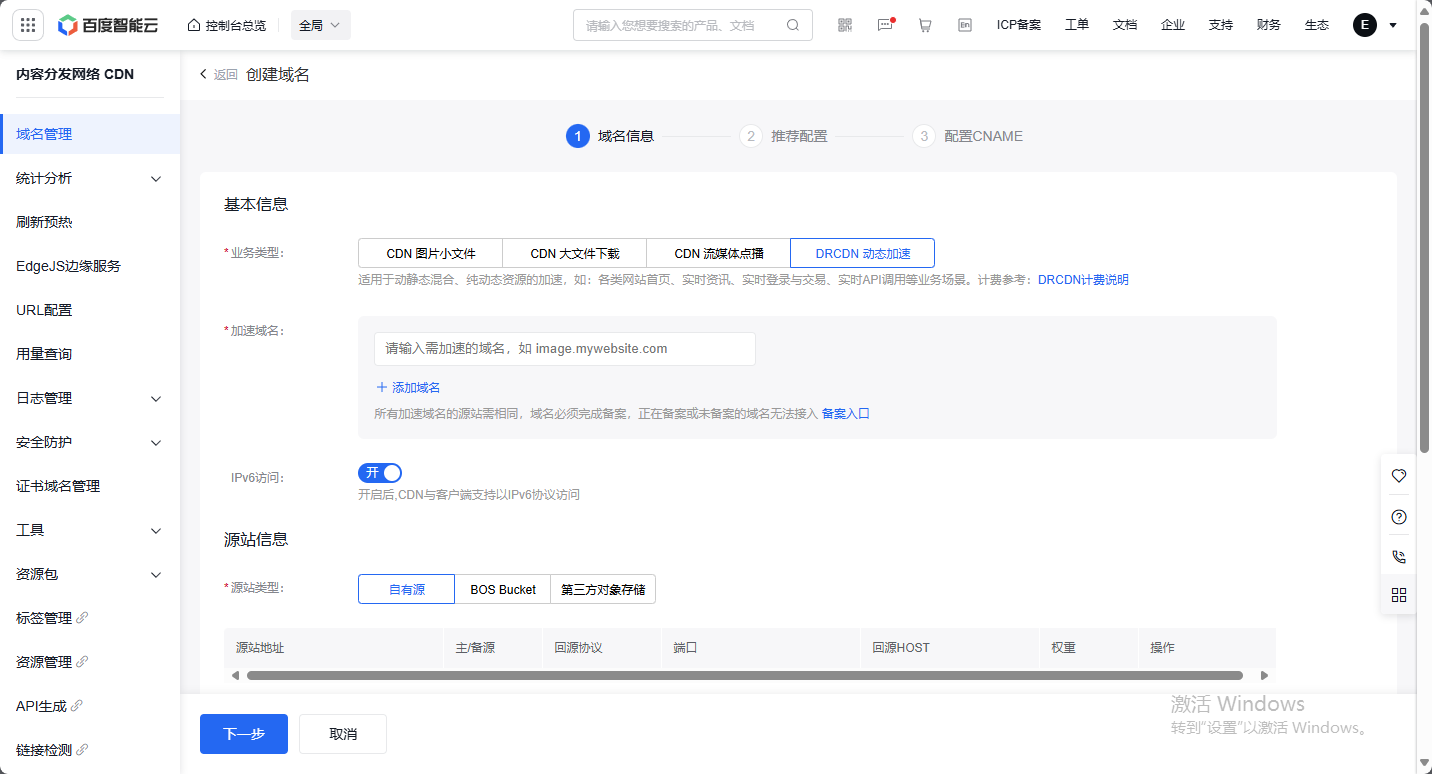Expand 安全防护 sidebar section
Screen dimensions: 1432x774
click(90, 442)
